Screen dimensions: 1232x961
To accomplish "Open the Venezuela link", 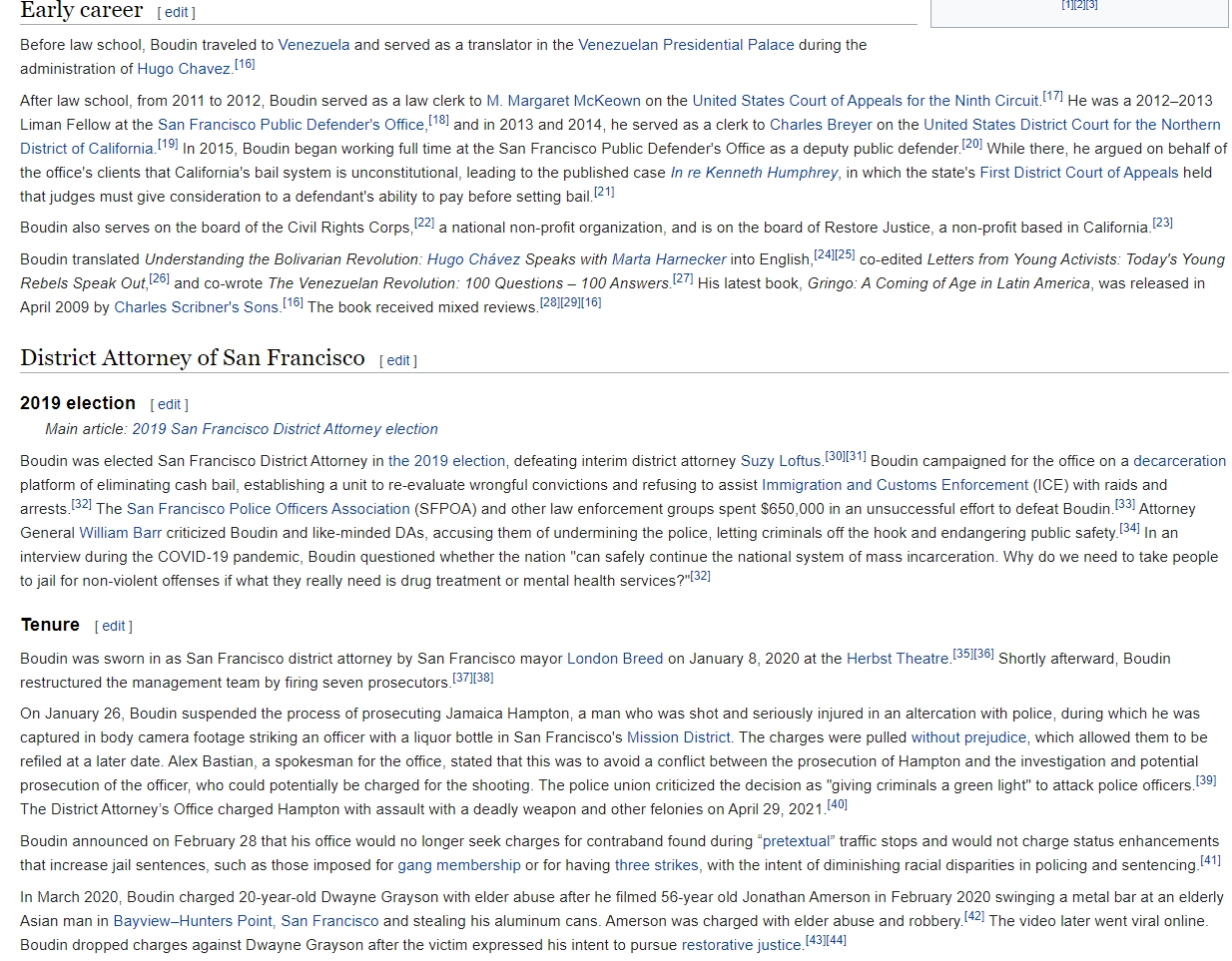I will pyautogui.click(x=313, y=45).
